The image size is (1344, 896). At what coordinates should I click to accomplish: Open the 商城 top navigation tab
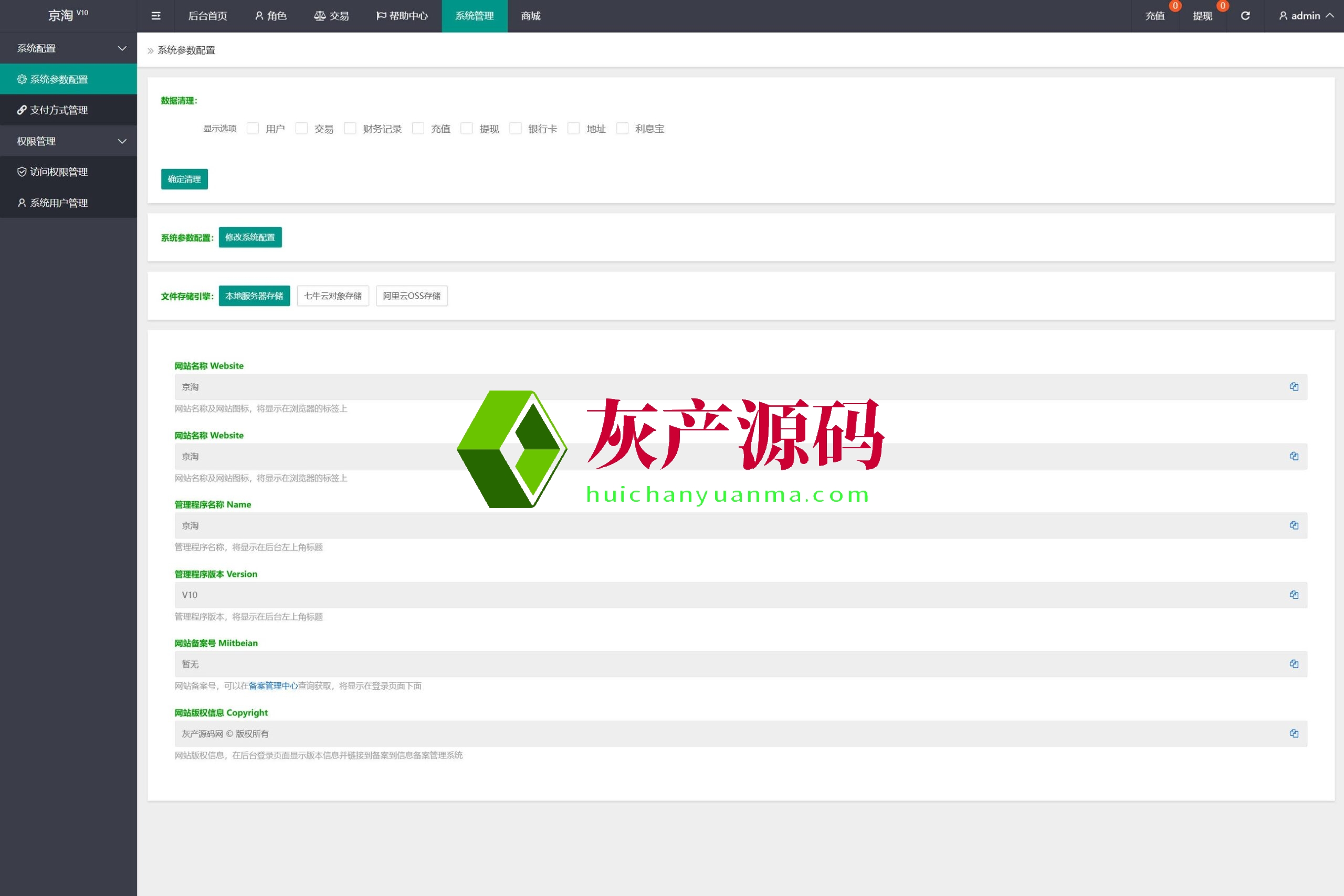click(x=530, y=16)
